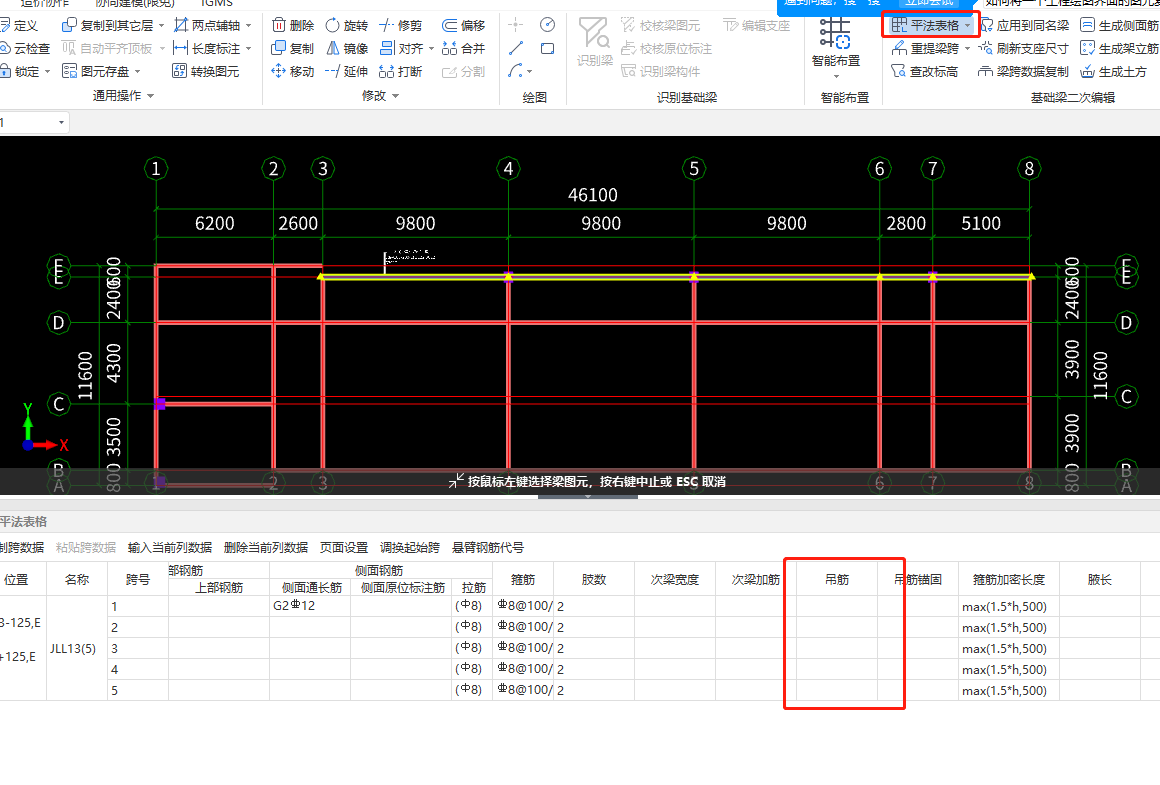This screenshot has width=1160, height=785.
Task: Open the 两点辅轴 dropdown arrow
Action: click(x=249, y=26)
